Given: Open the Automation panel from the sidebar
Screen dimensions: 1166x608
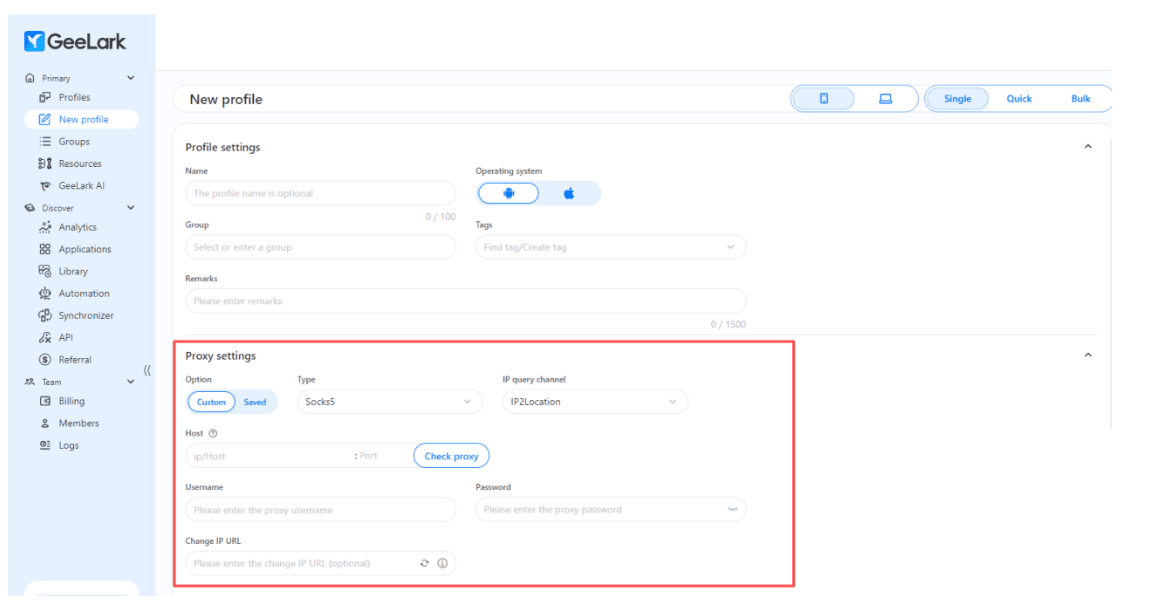Looking at the screenshot, I should (x=72, y=293).
